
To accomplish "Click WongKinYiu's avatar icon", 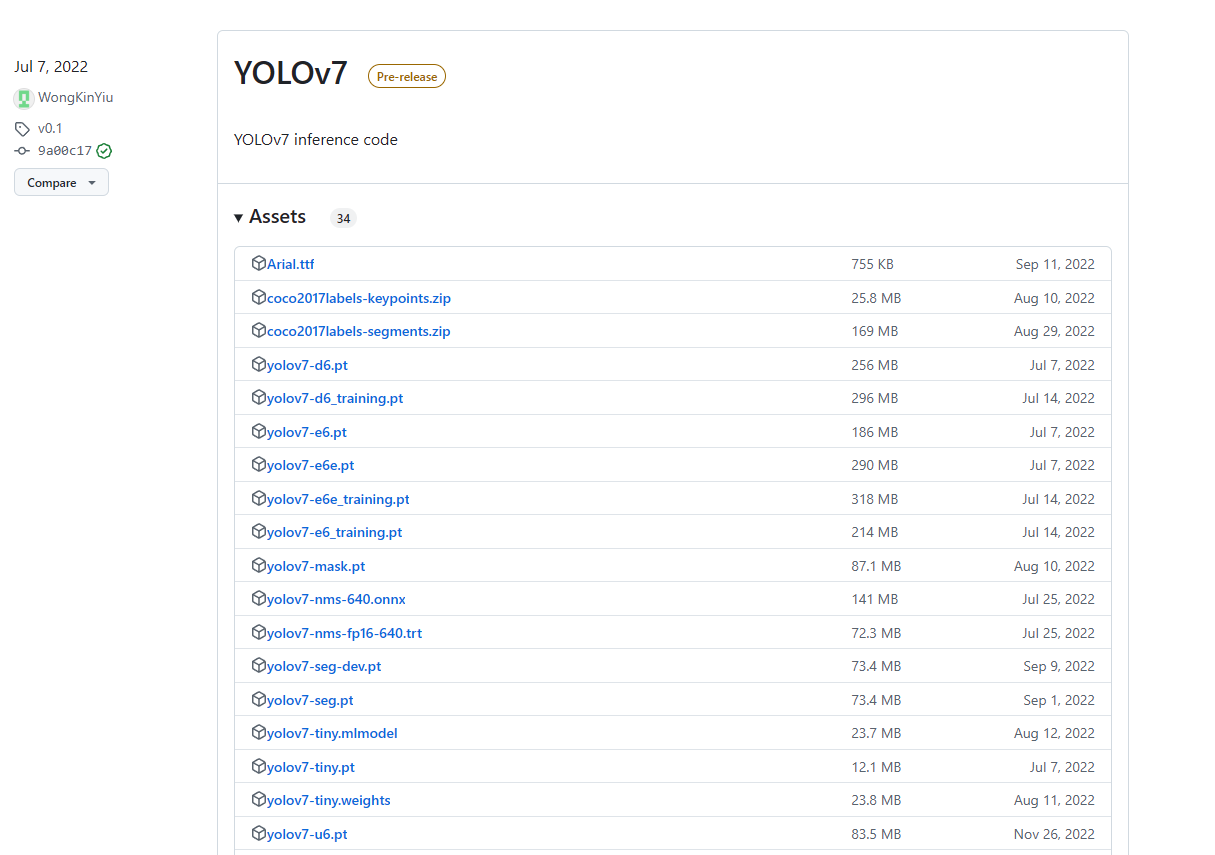I will click(23, 98).
